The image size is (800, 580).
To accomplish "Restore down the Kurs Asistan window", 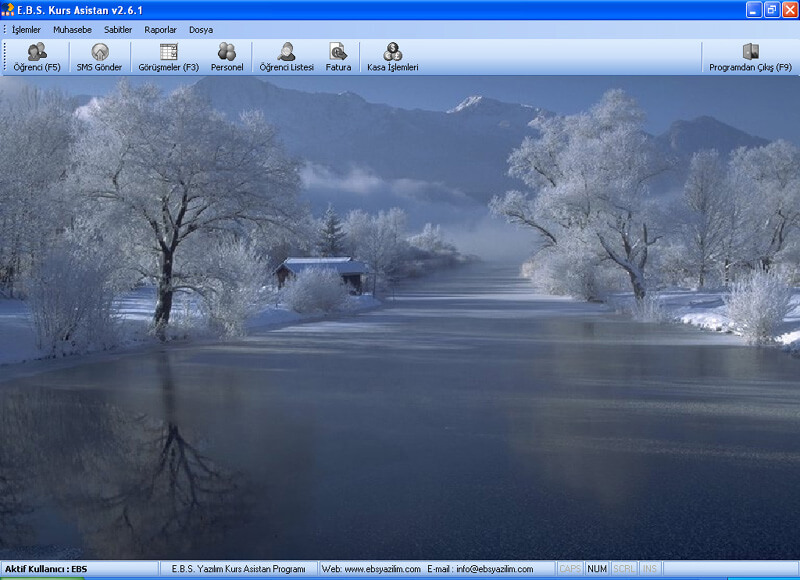I will pos(772,10).
